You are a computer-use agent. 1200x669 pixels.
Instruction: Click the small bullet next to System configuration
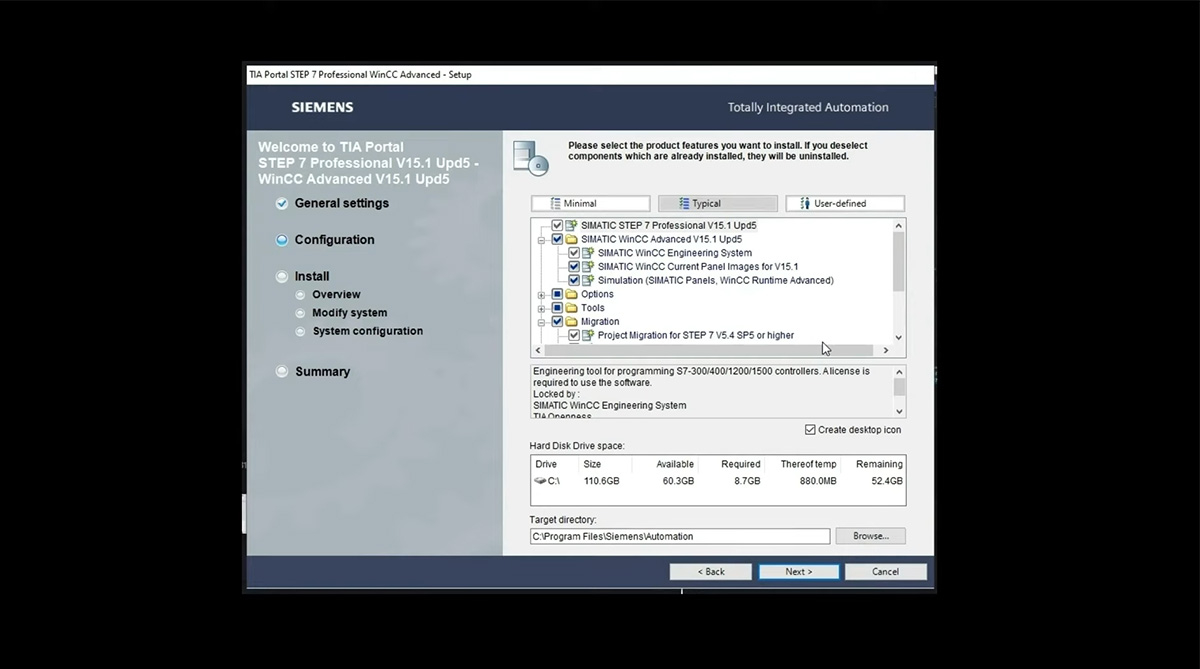tap(301, 331)
